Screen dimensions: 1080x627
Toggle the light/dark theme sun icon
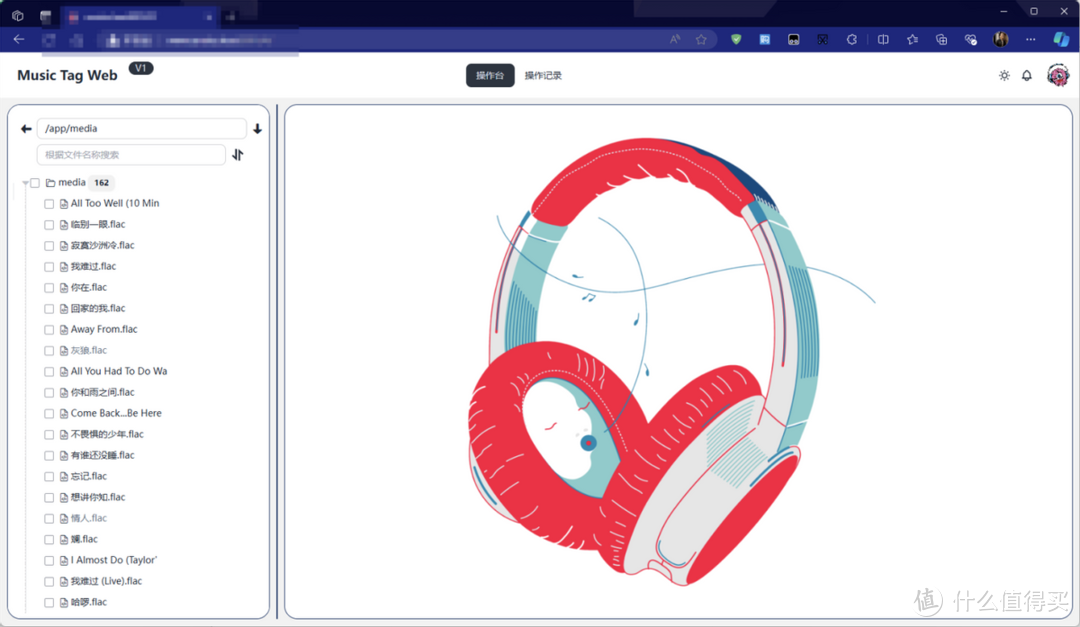[x=1004, y=76]
